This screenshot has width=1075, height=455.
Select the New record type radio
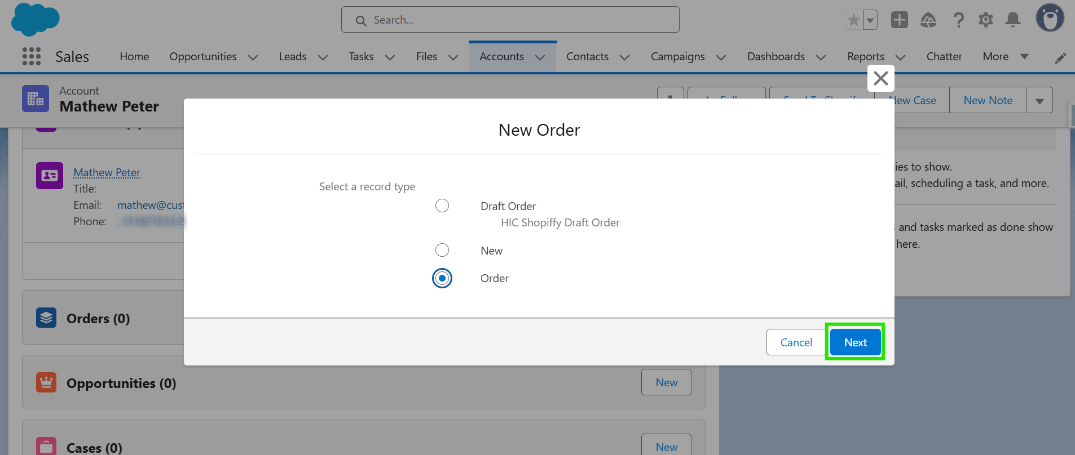pos(442,251)
